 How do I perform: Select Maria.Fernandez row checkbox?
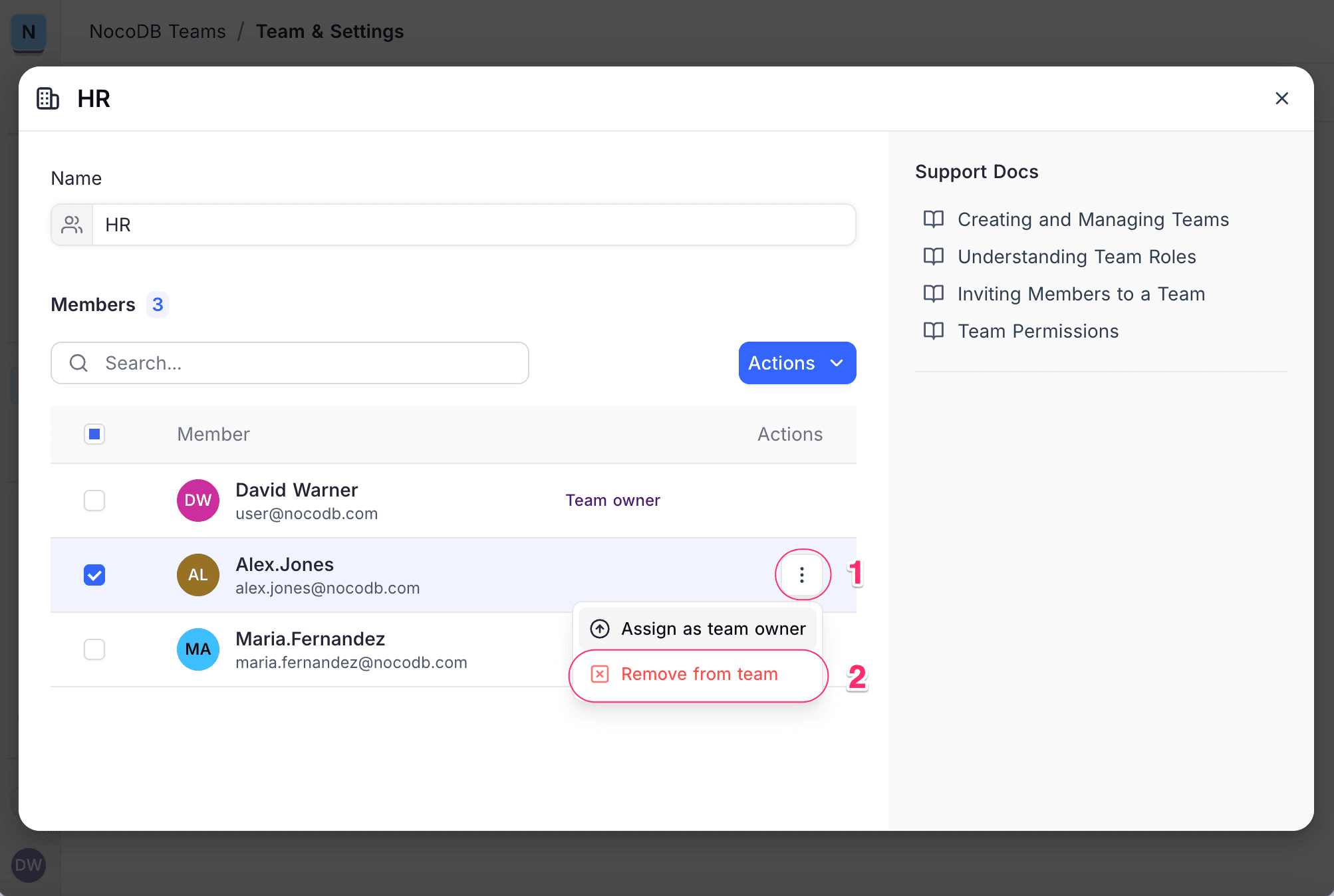coord(94,649)
